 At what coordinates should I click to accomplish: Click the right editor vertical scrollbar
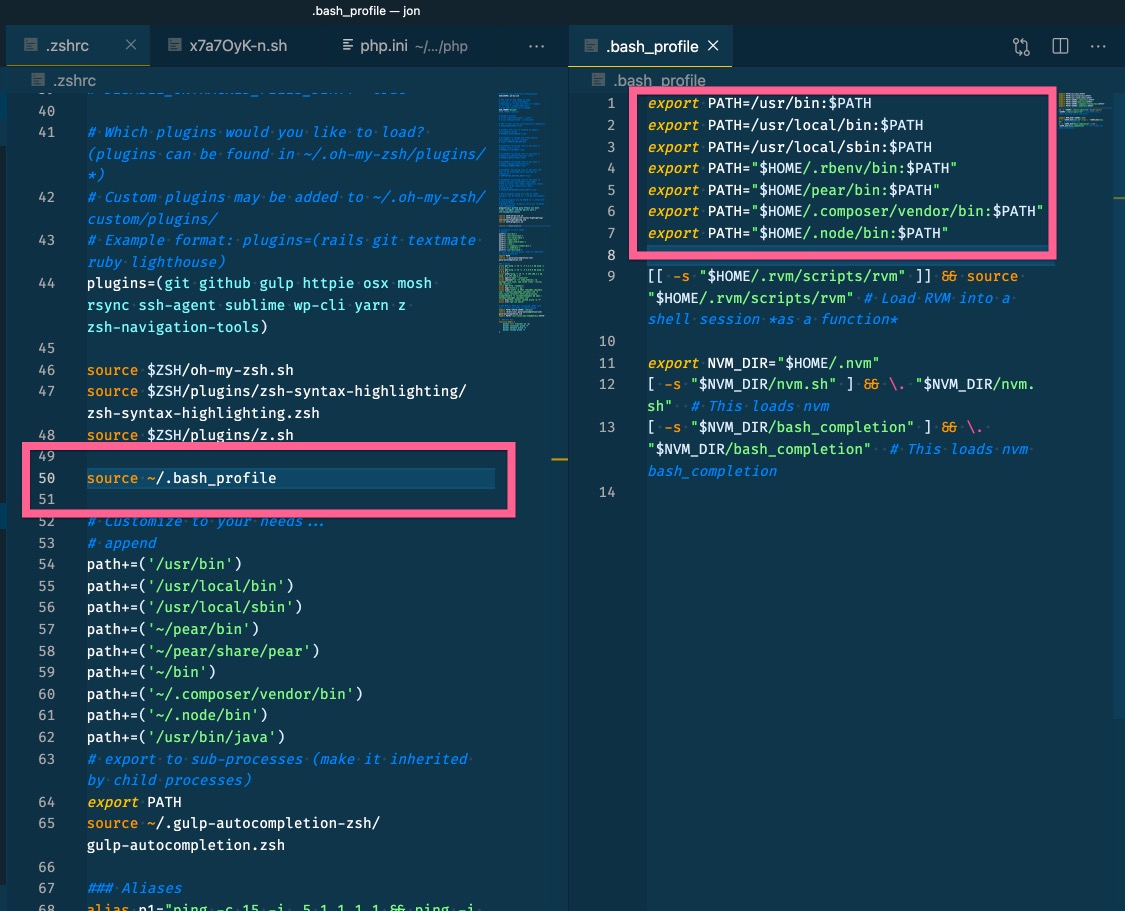point(1119,430)
